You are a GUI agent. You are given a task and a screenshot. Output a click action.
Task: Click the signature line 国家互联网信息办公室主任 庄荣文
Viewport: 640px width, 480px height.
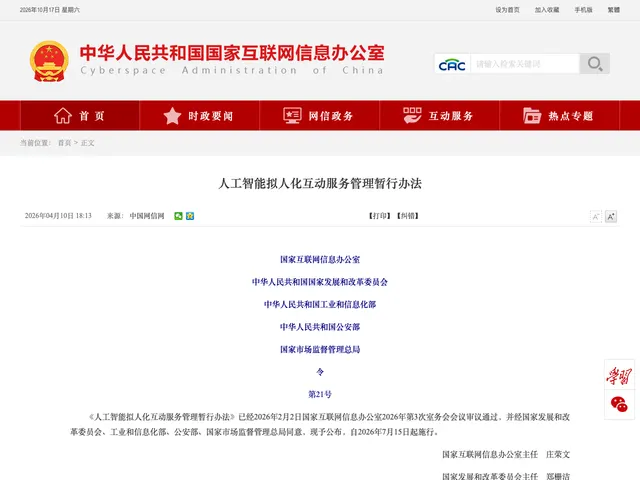[506, 454]
